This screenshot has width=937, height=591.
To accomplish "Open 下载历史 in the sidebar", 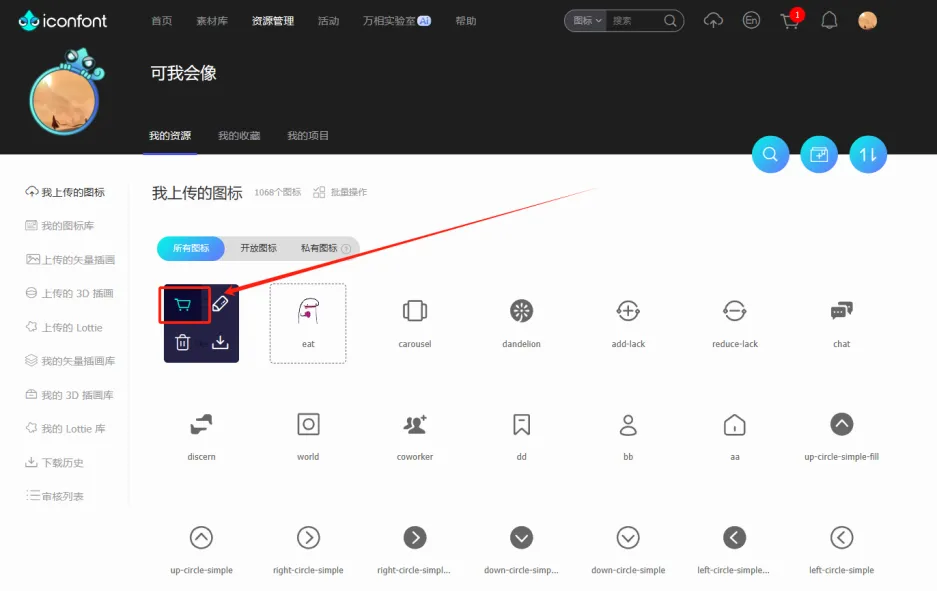I will (x=61, y=463).
